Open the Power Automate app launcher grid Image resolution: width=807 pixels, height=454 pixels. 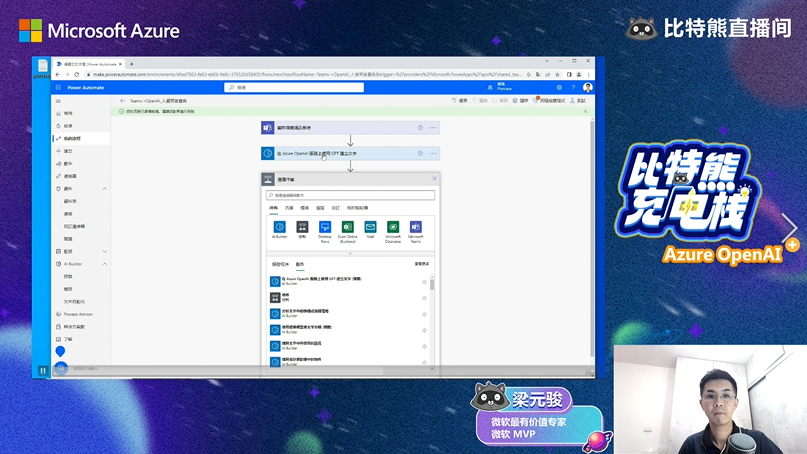coord(58,88)
